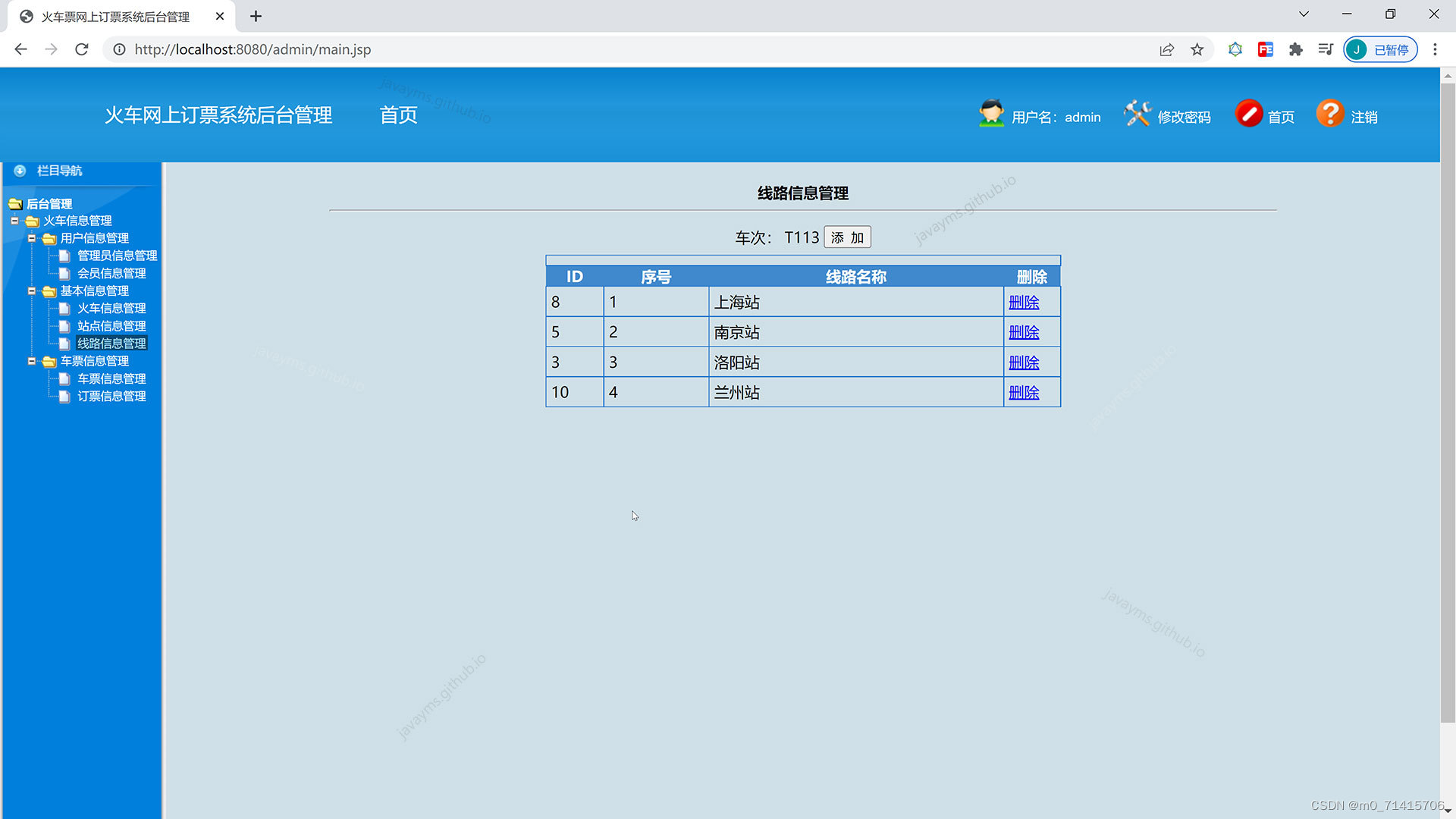This screenshot has width=1456, height=819.
Task: Open 会员信息管理 in the sidebar
Action: pos(111,273)
